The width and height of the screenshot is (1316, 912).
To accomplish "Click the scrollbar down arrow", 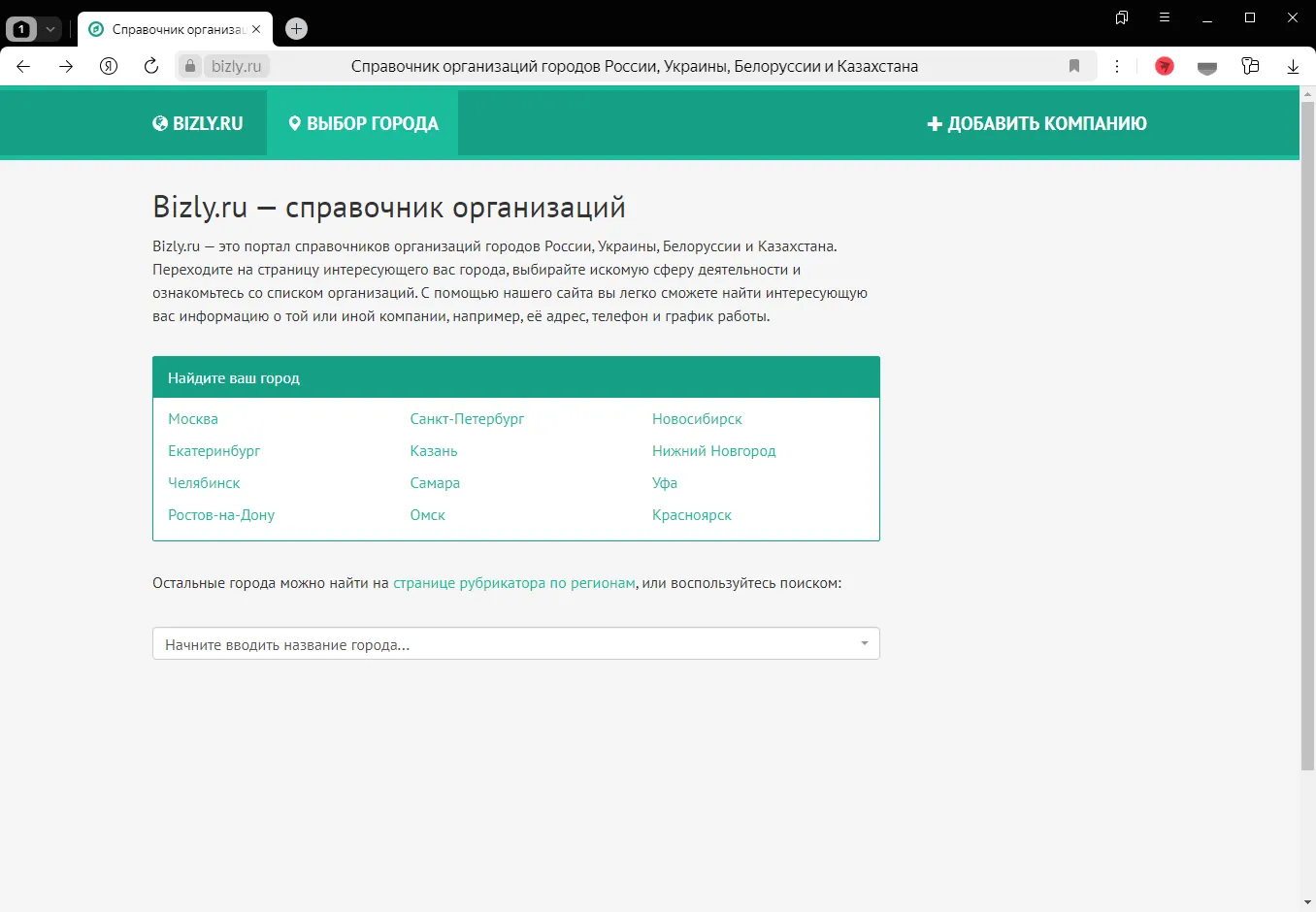I will (x=1307, y=903).
